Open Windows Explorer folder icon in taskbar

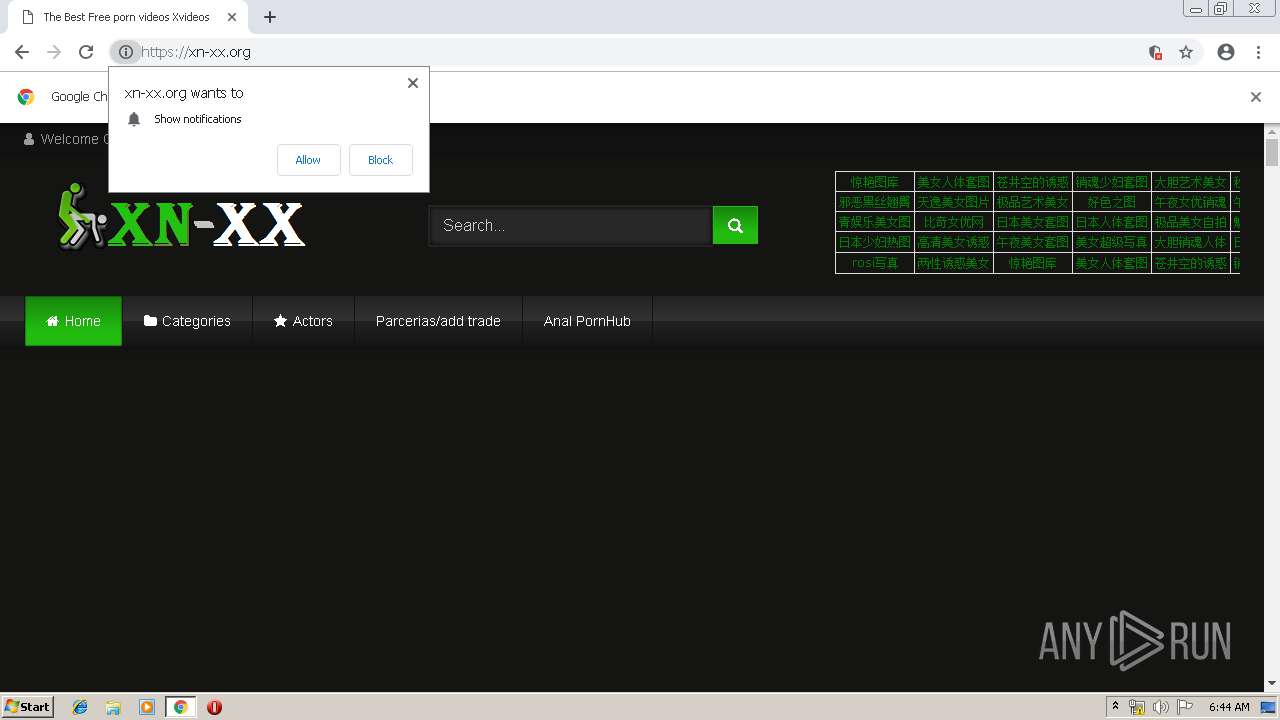(x=113, y=707)
